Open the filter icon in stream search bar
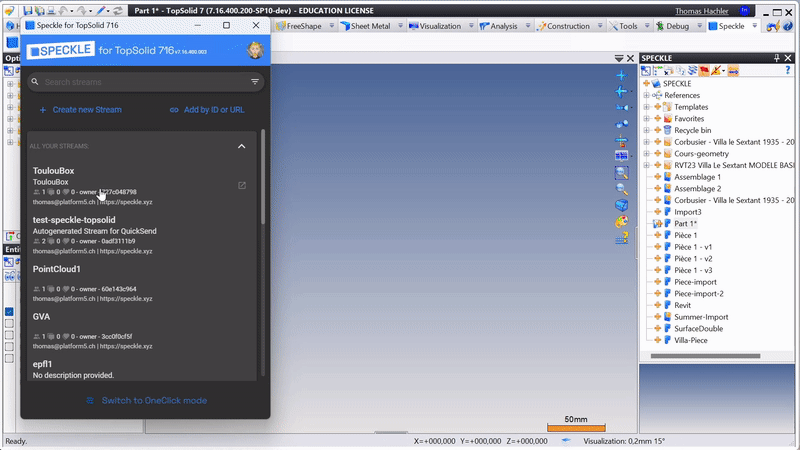The image size is (800, 450). tap(255, 82)
